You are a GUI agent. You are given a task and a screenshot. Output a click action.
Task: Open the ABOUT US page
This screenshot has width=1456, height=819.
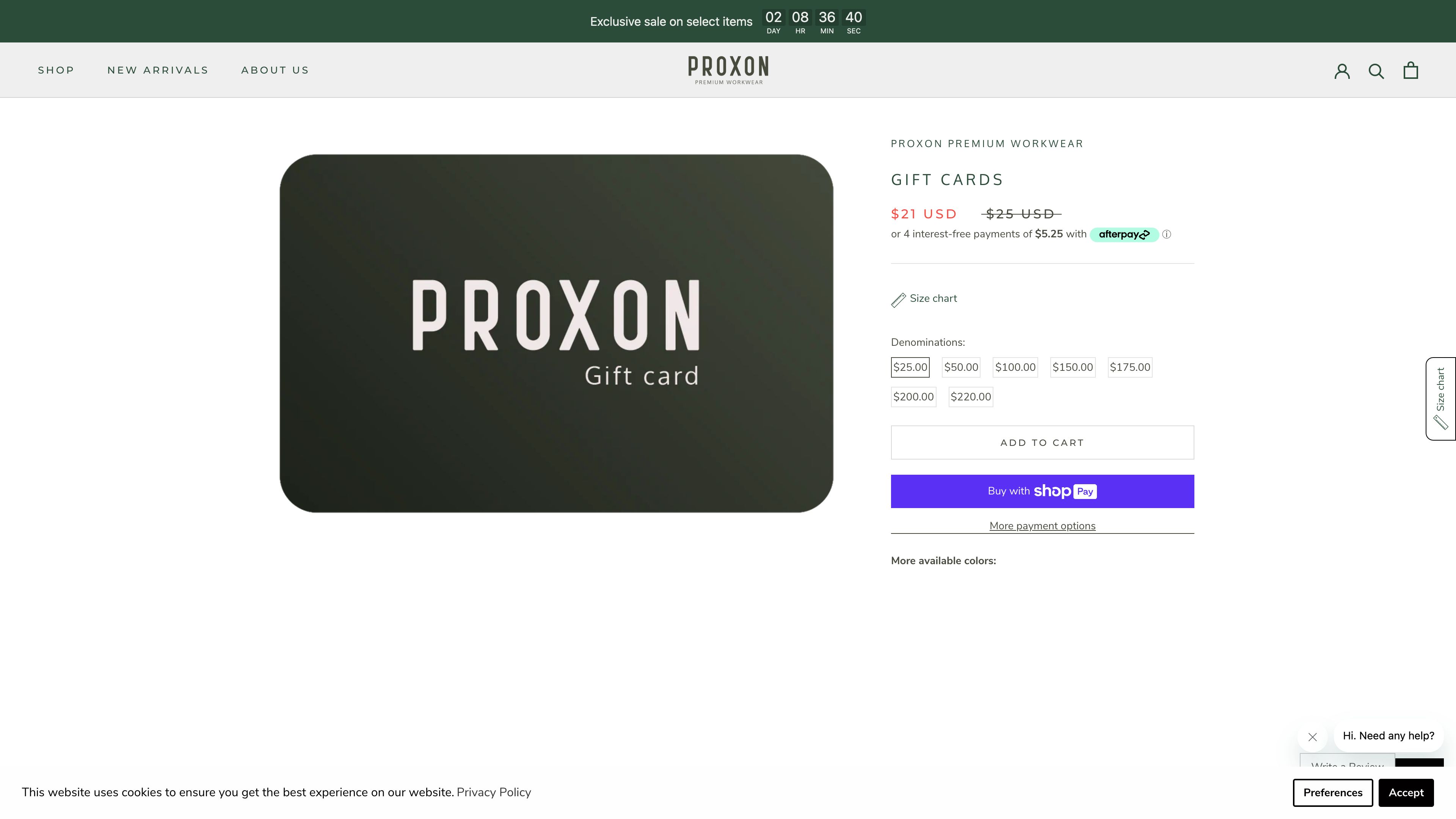pos(275,70)
